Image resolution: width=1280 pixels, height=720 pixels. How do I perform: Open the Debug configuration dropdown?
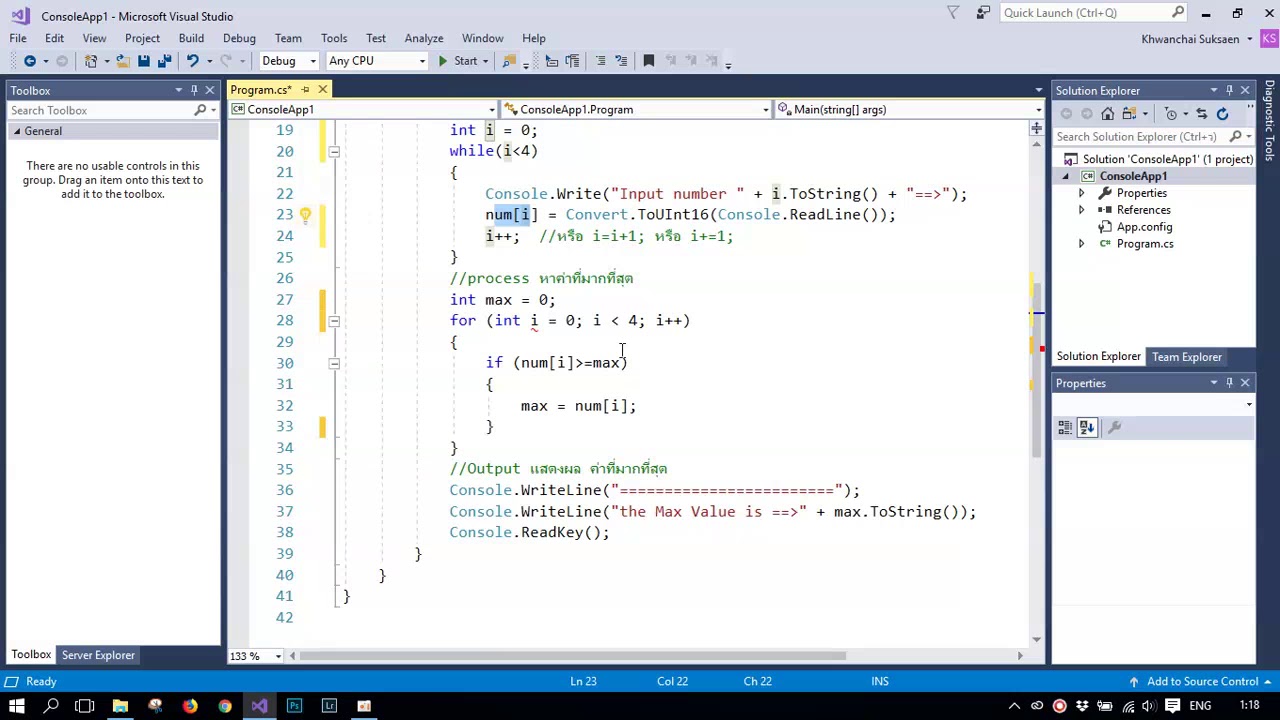[x=289, y=61]
